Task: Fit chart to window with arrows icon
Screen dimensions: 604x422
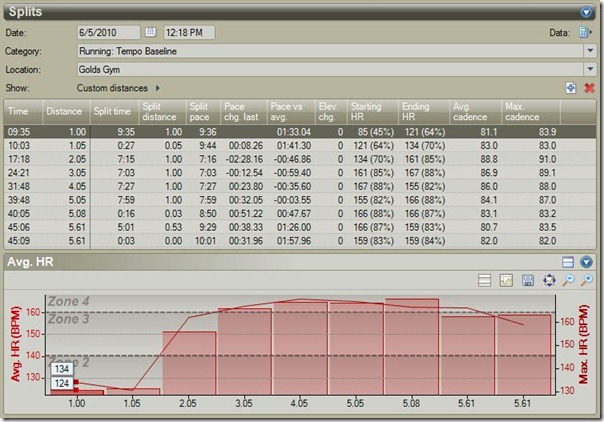Action: point(548,281)
